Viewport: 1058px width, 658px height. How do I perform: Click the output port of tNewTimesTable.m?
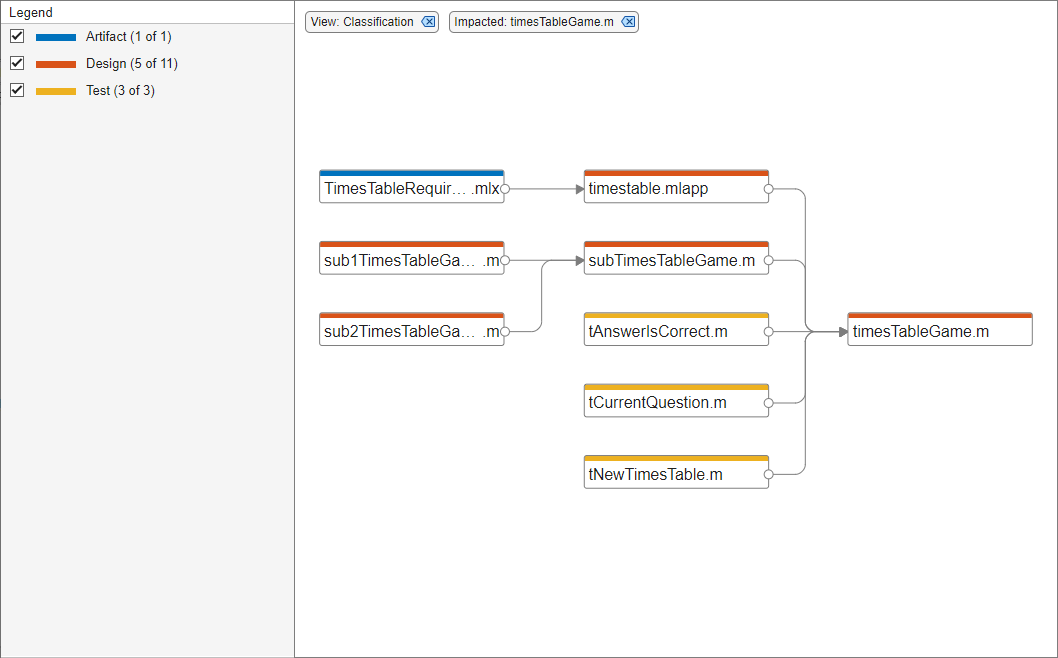[768, 474]
